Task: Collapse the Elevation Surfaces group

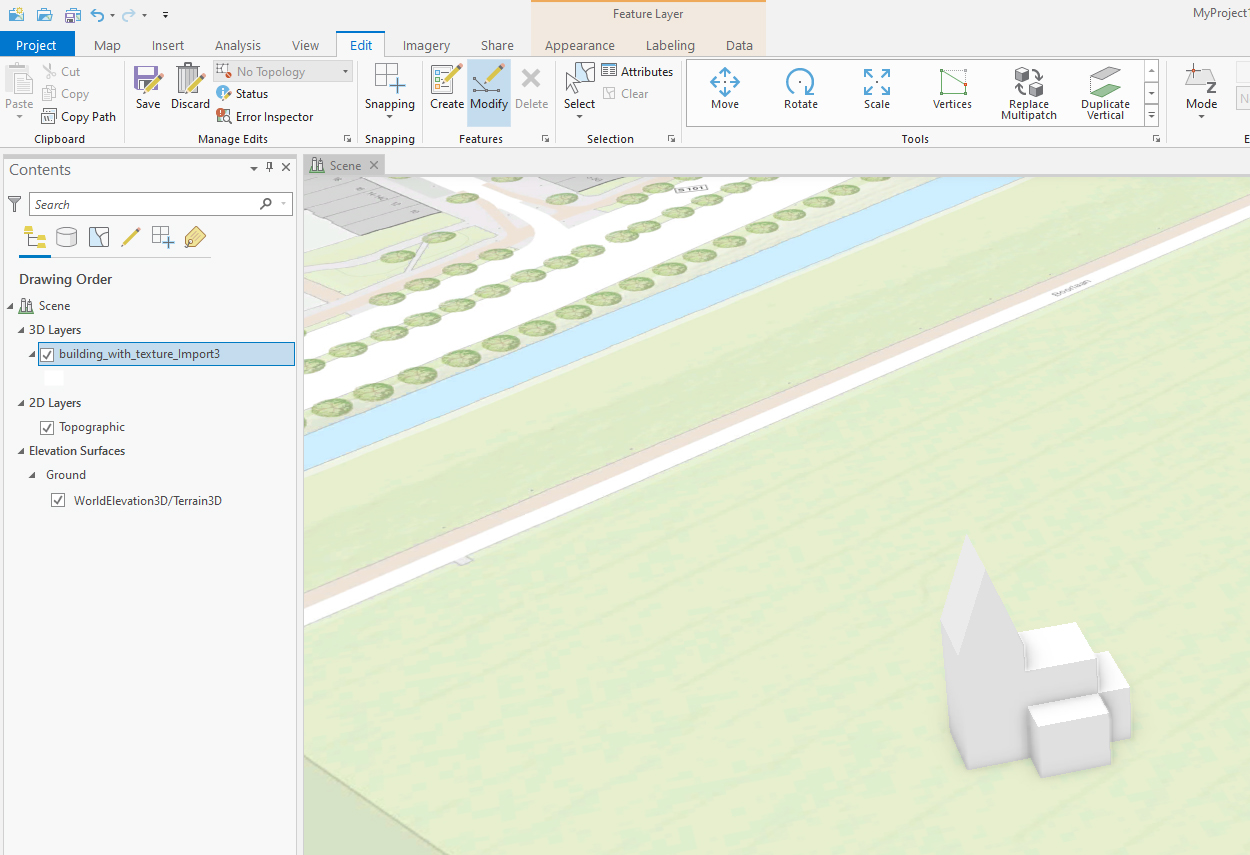Action: click(21, 451)
